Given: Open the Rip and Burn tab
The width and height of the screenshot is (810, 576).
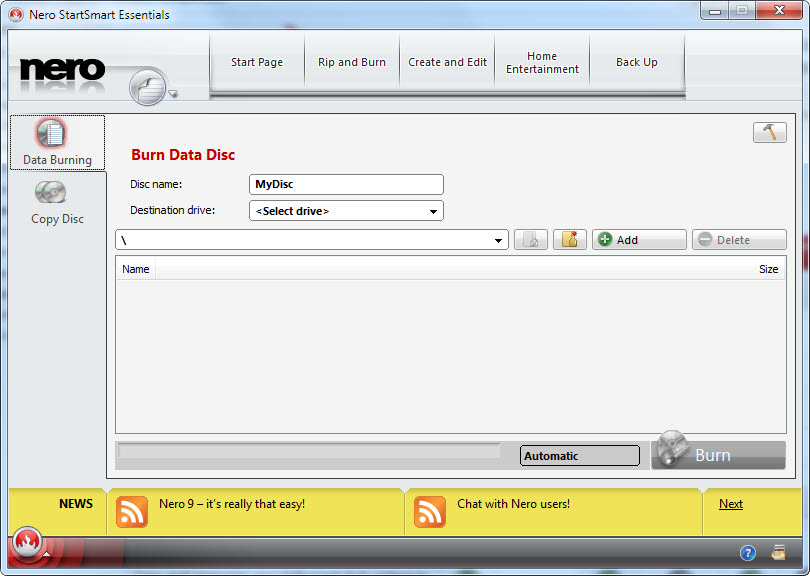Looking at the screenshot, I should click(x=352, y=62).
